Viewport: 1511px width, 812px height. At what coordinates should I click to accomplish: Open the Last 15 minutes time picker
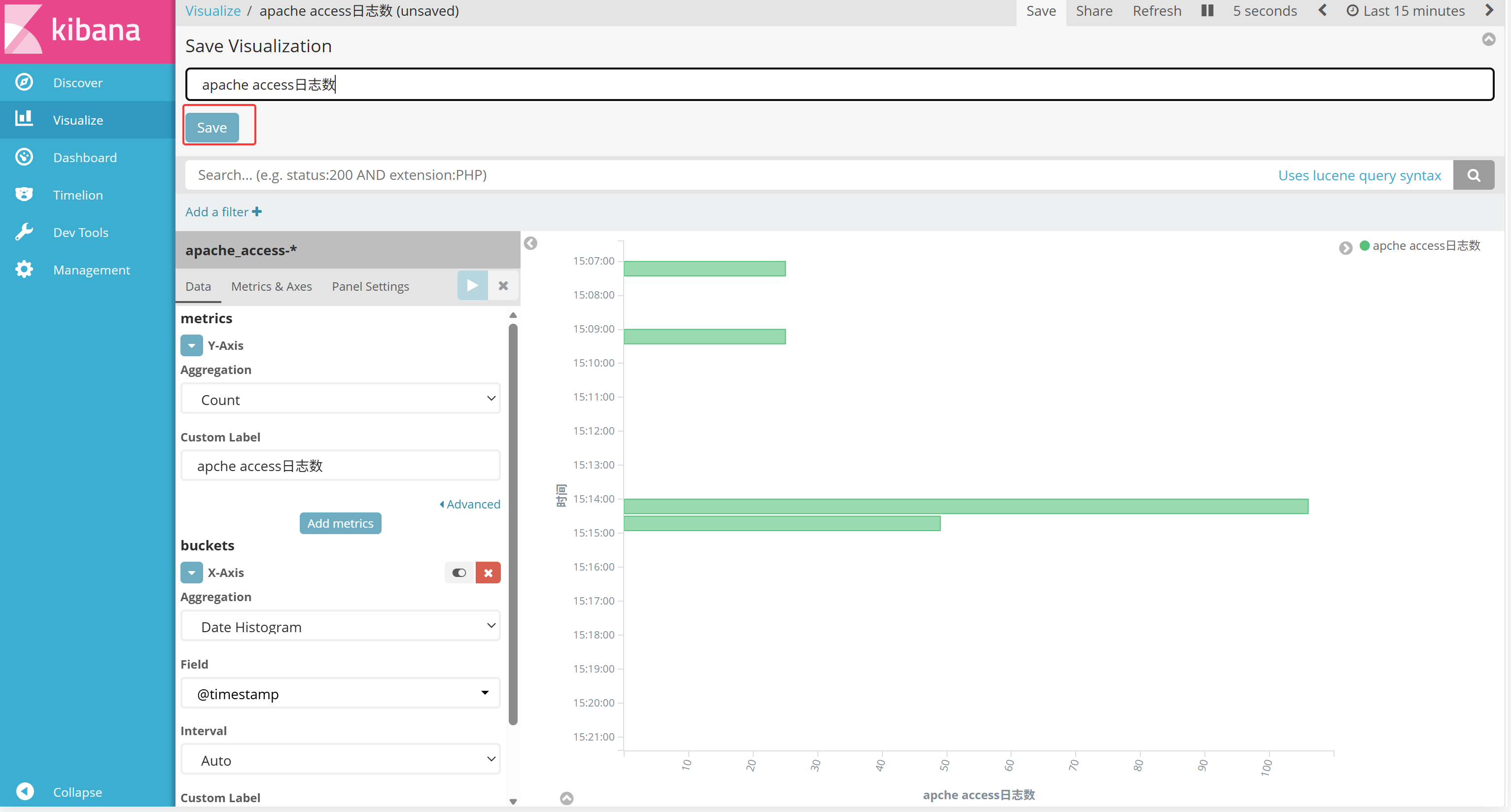click(x=1406, y=10)
